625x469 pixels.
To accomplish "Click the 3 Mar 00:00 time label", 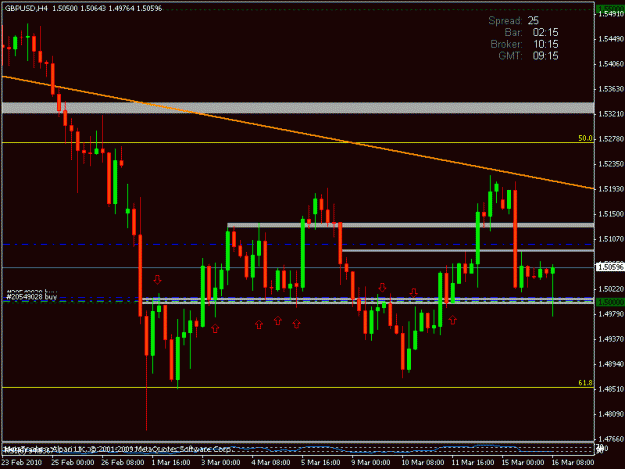I will click(x=220, y=462).
